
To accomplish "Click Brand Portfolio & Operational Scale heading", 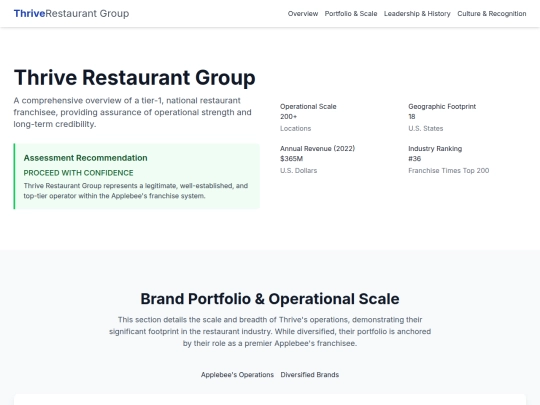I will tap(270, 299).
